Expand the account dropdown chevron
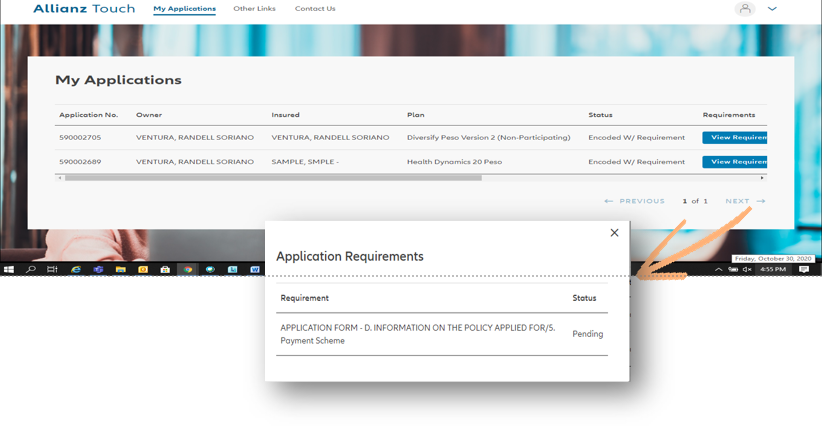822x442 pixels. point(772,9)
